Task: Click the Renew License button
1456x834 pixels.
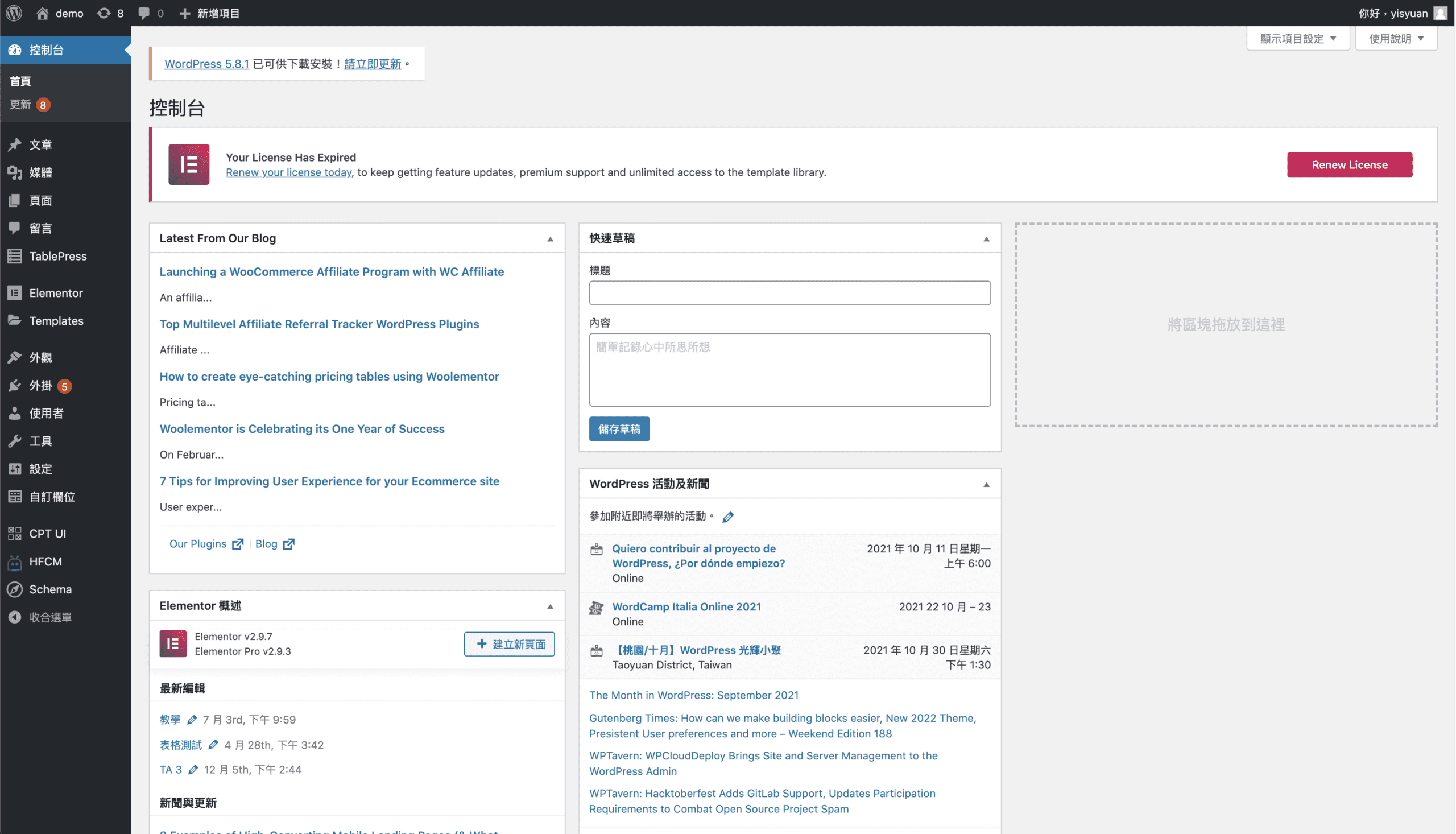Action: tap(1350, 165)
